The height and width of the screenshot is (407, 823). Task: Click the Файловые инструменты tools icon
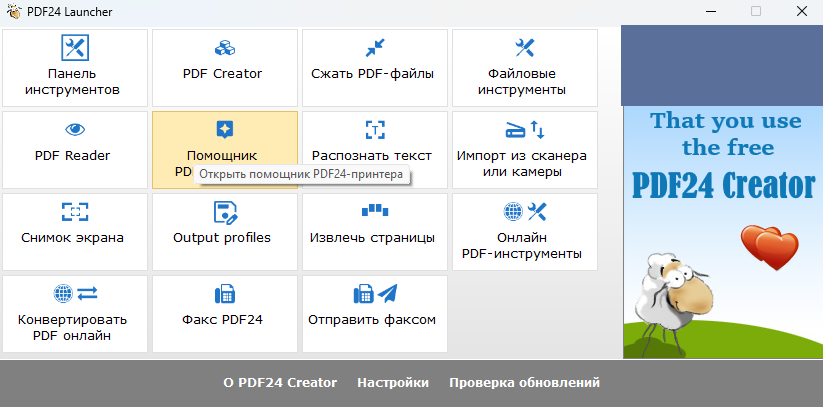point(524,48)
